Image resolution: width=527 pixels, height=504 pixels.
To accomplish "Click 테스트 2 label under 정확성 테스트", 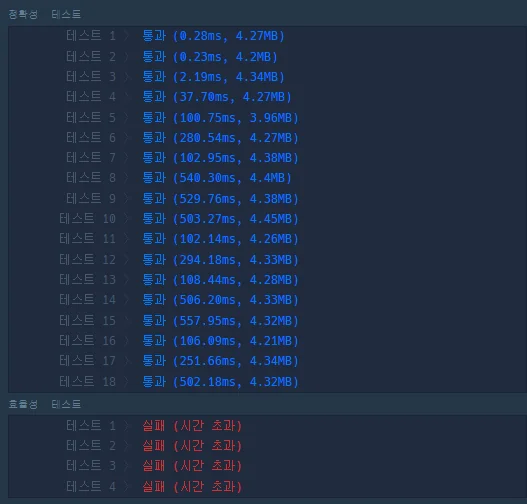I will [91, 56].
